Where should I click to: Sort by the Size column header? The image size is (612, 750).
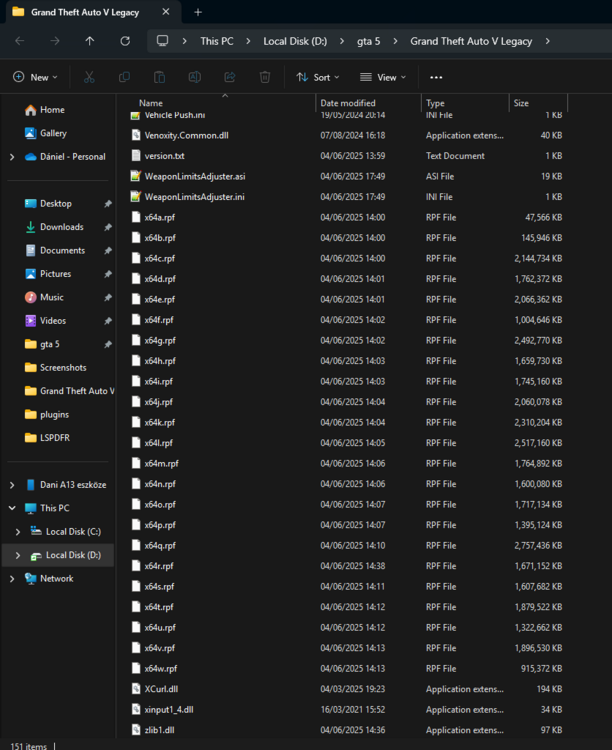pos(521,103)
